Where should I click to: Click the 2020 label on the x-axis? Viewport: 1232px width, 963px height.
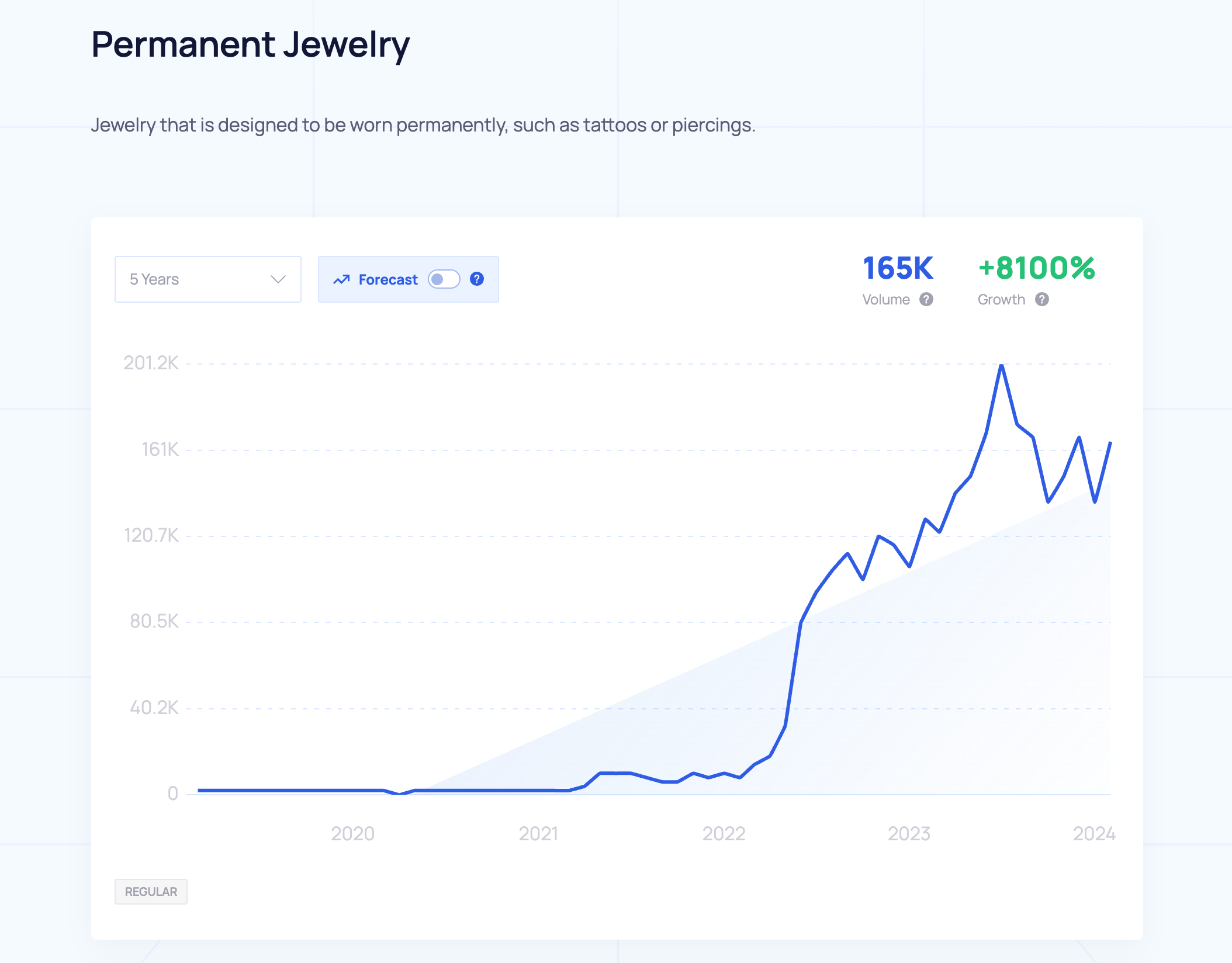[x=352, y=833]
